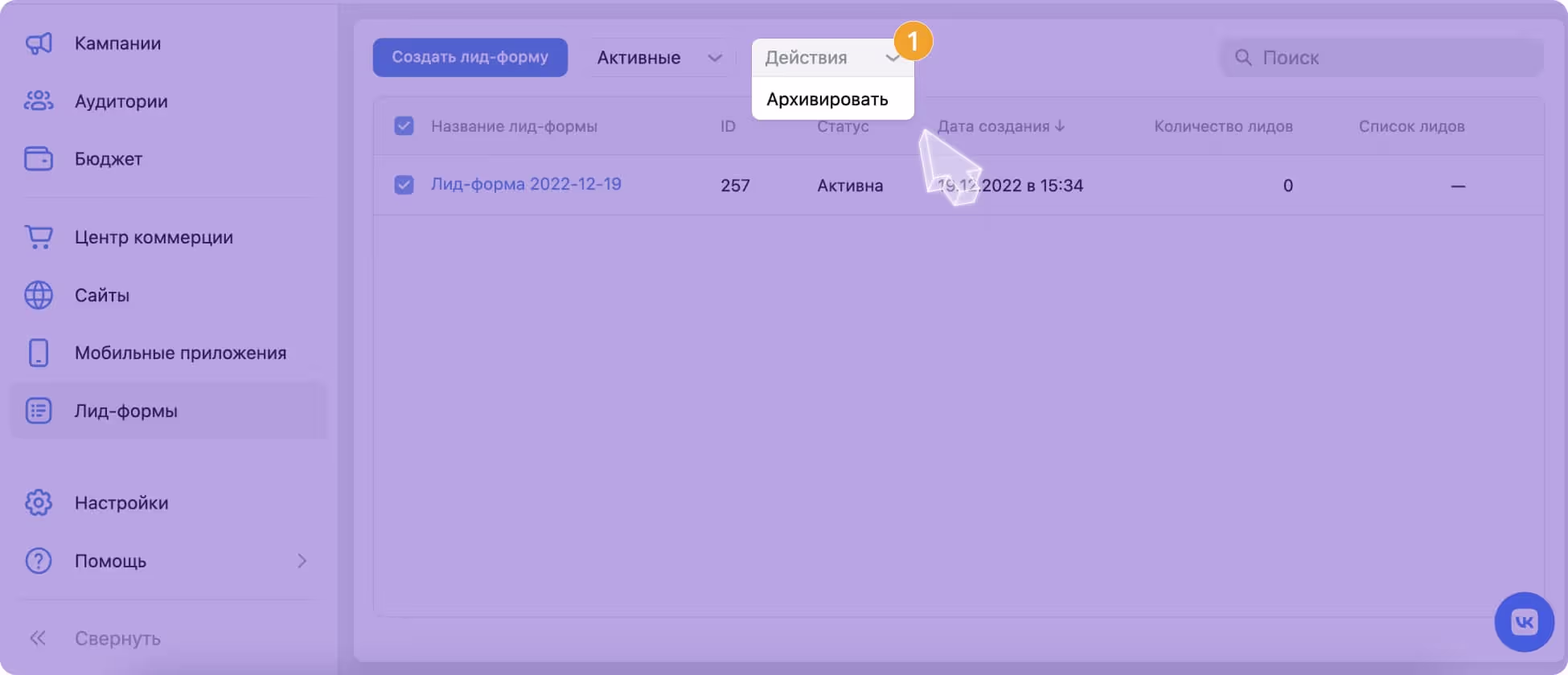Click the creation date ending 2022 в 15:34
The width and height of the screenshot is (1568, 675).
pyautogui.click(x=1010, y=186)
